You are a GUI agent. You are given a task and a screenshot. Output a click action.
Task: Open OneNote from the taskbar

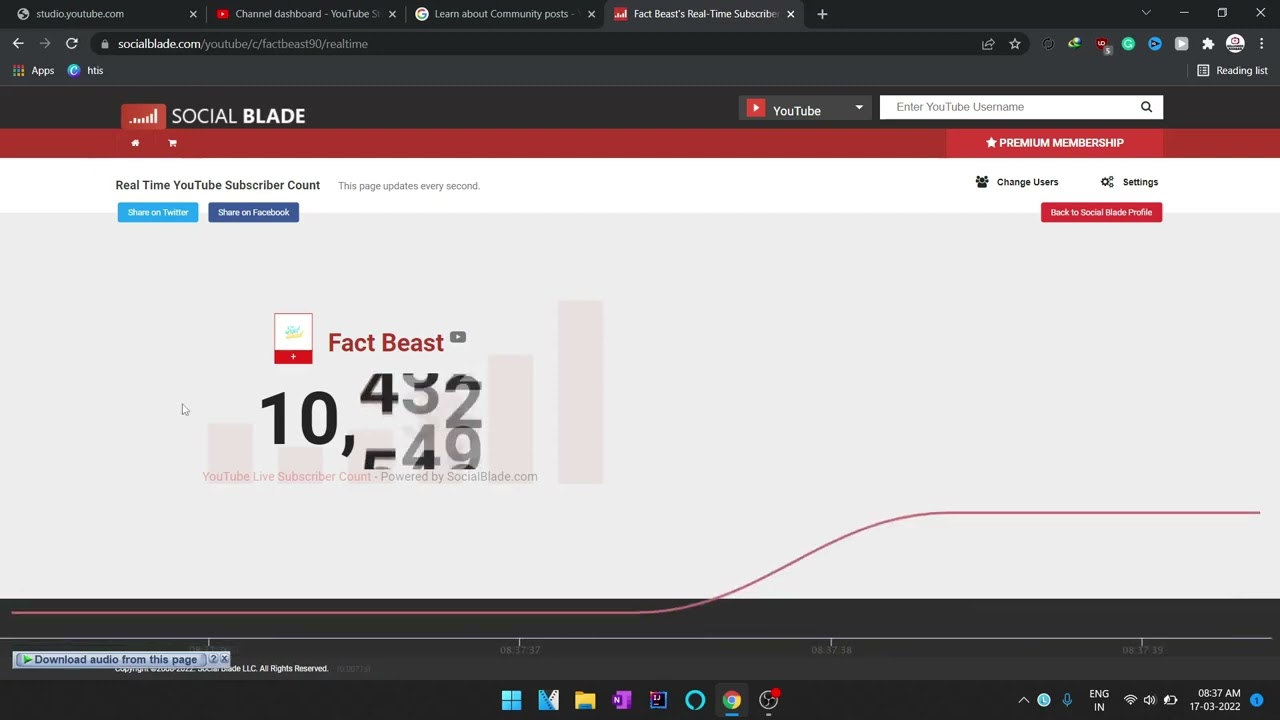point(621,700)
